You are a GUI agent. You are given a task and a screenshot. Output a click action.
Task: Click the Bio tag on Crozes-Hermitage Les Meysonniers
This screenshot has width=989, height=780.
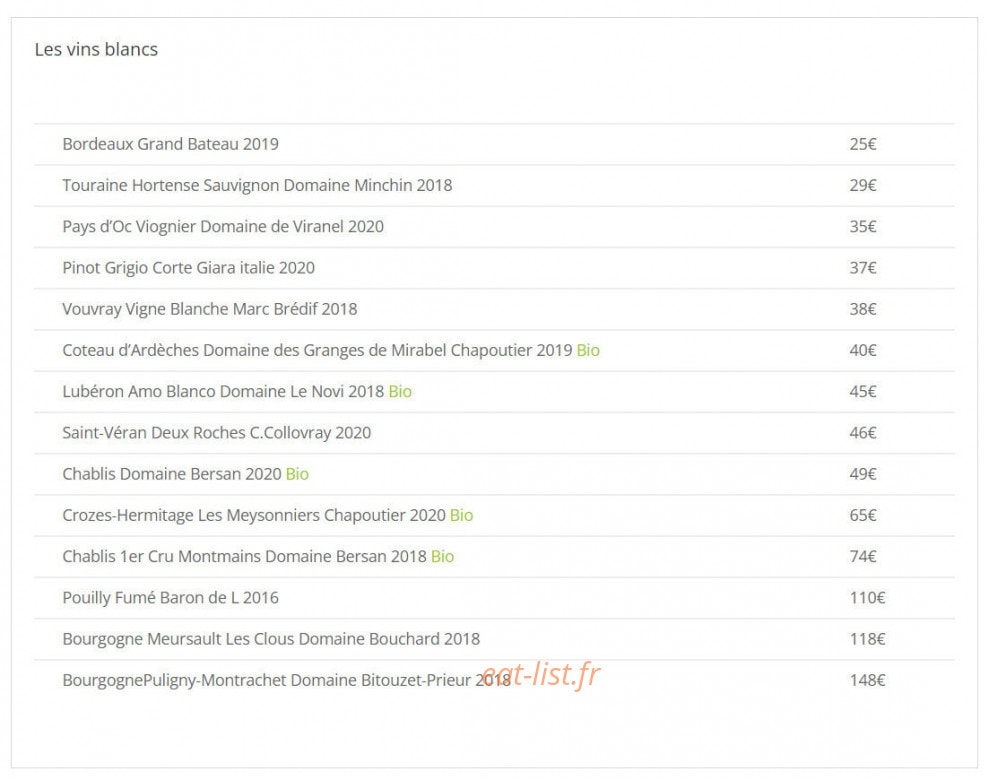pos(461,515)
